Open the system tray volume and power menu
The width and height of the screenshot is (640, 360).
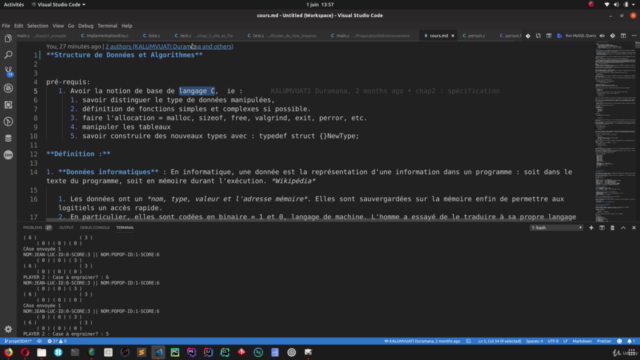tap(620, 4)
